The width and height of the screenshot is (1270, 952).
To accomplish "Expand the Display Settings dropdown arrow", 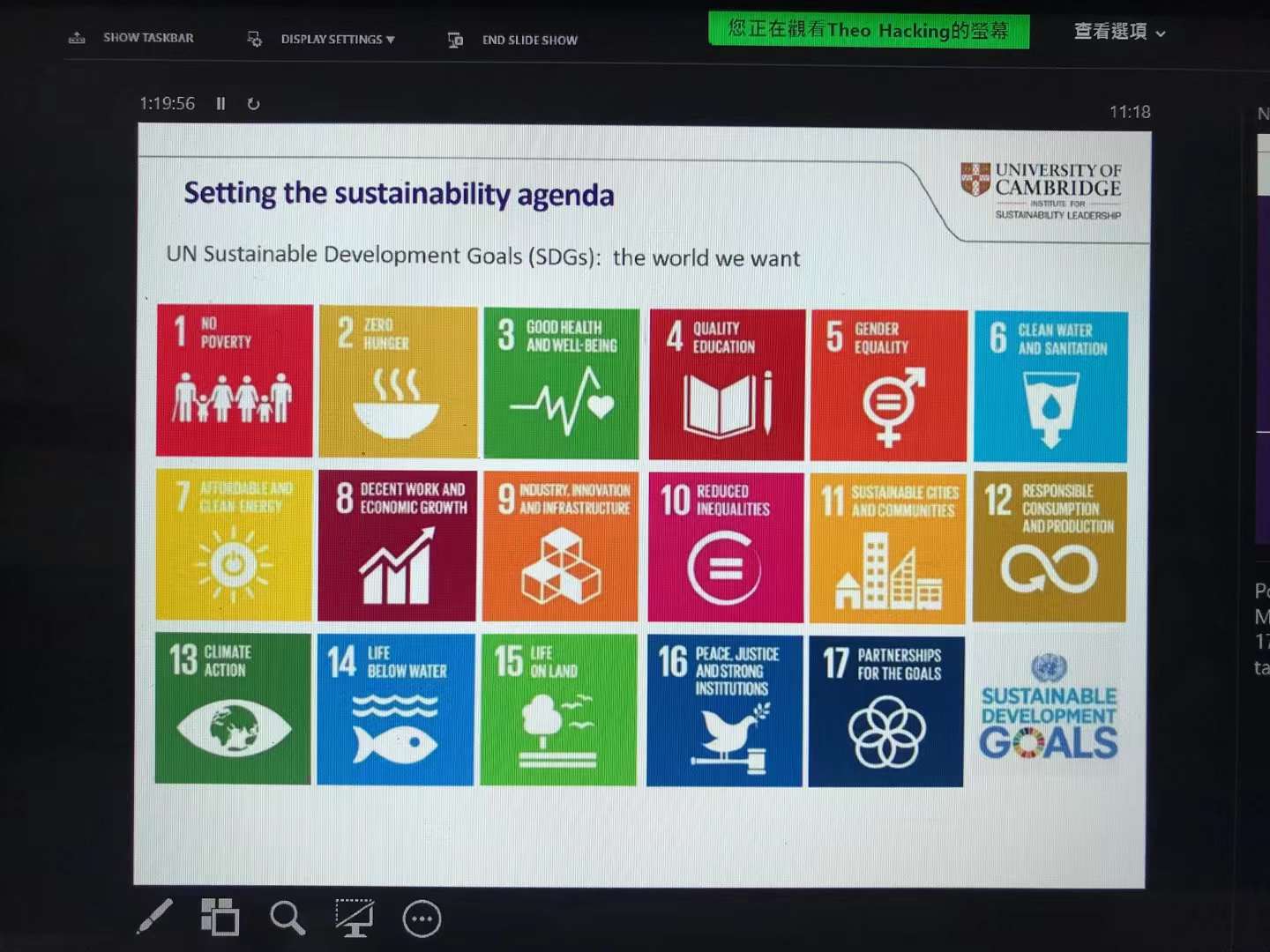I will (391, 40).
